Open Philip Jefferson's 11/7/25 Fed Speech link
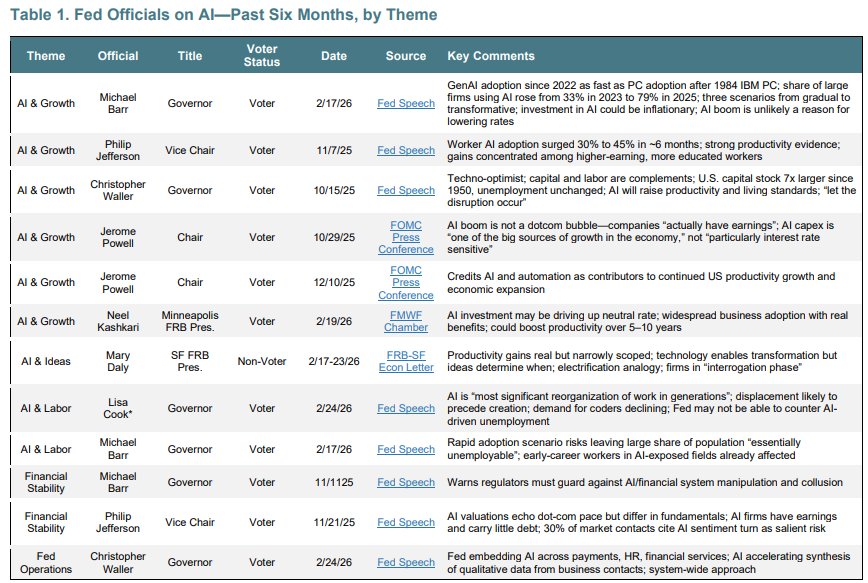The height and width of the screenshot is (583, 868). [406, 150]
